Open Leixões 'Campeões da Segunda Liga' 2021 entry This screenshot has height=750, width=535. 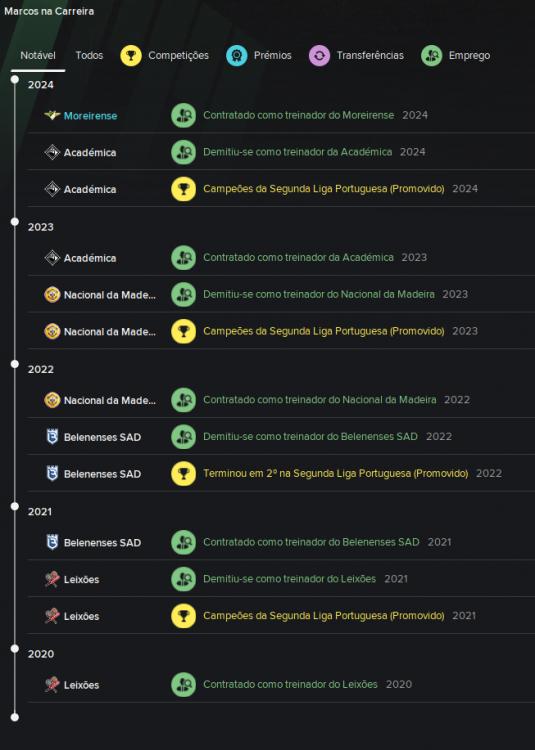[324, 616]
